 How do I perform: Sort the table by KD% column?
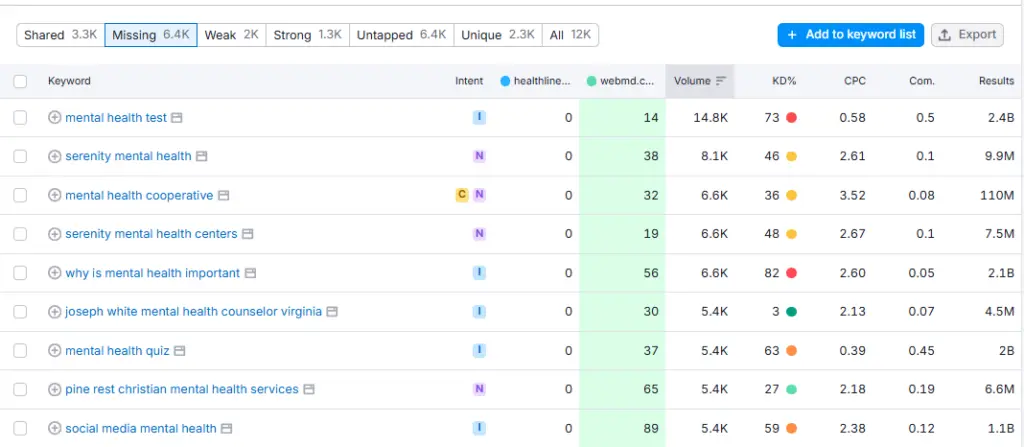coord(784,81)
